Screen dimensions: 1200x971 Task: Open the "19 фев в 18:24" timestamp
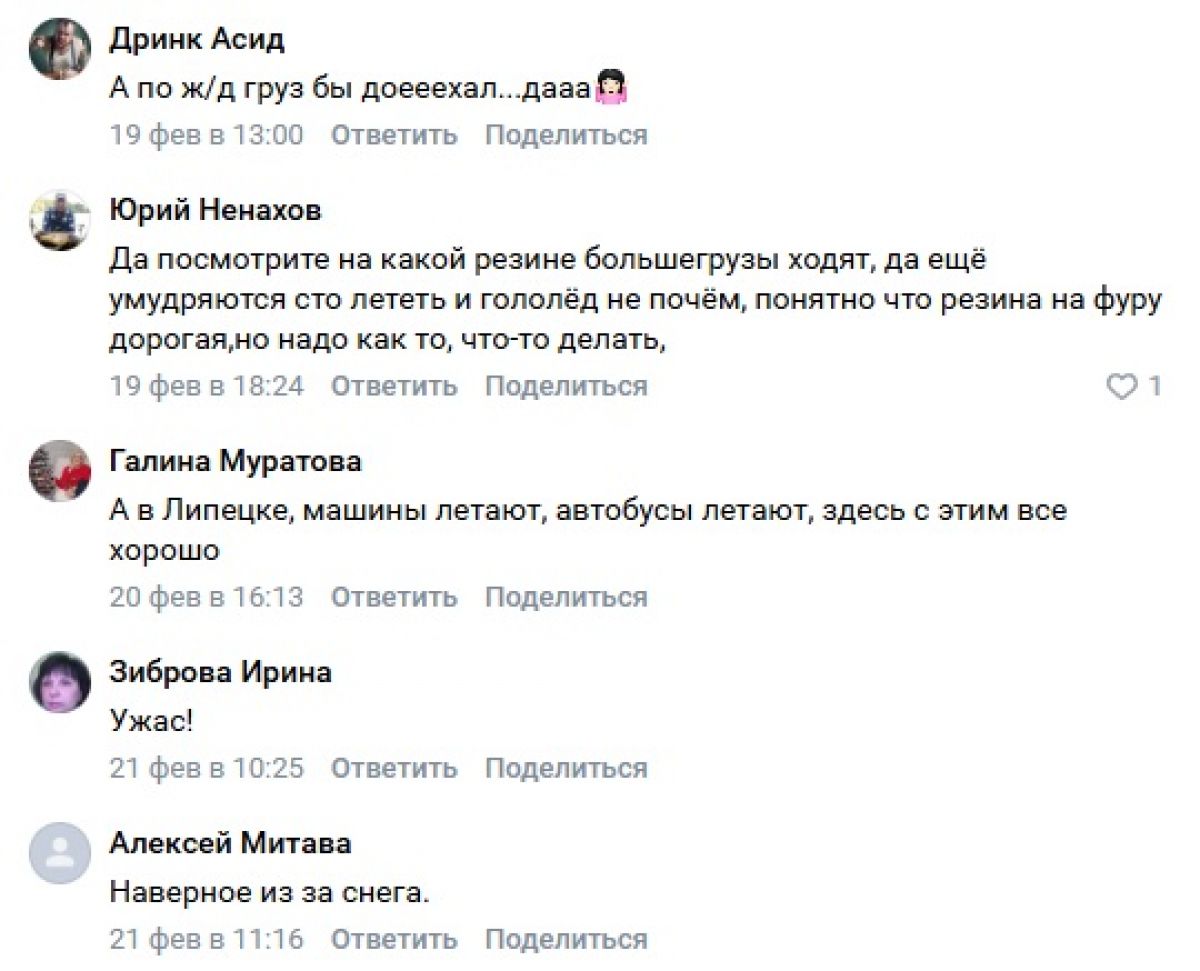206,386
